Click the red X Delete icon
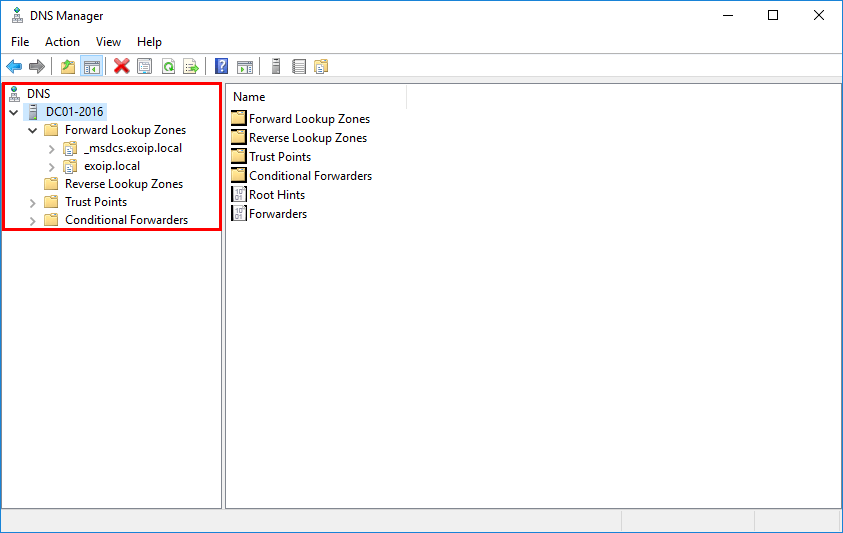This screenshot has height=533, width=843. (122, 66)
